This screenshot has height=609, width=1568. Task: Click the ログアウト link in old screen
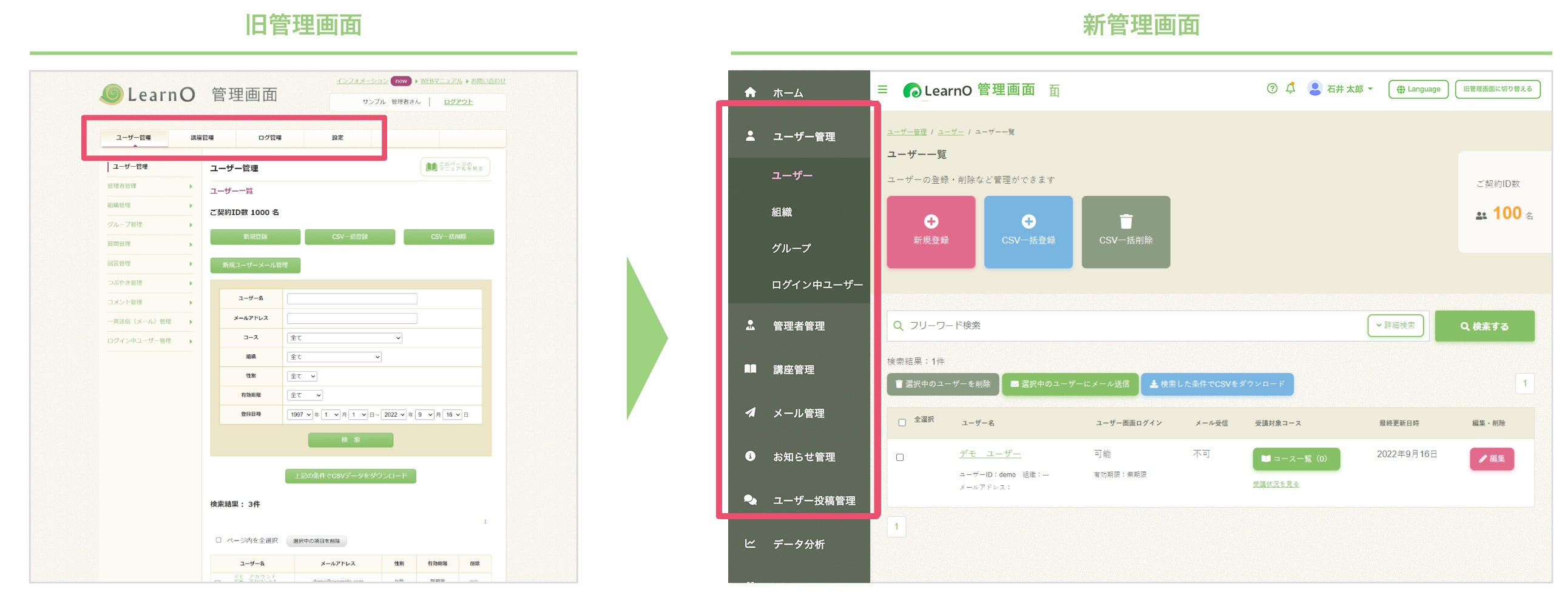coord(458,102)
